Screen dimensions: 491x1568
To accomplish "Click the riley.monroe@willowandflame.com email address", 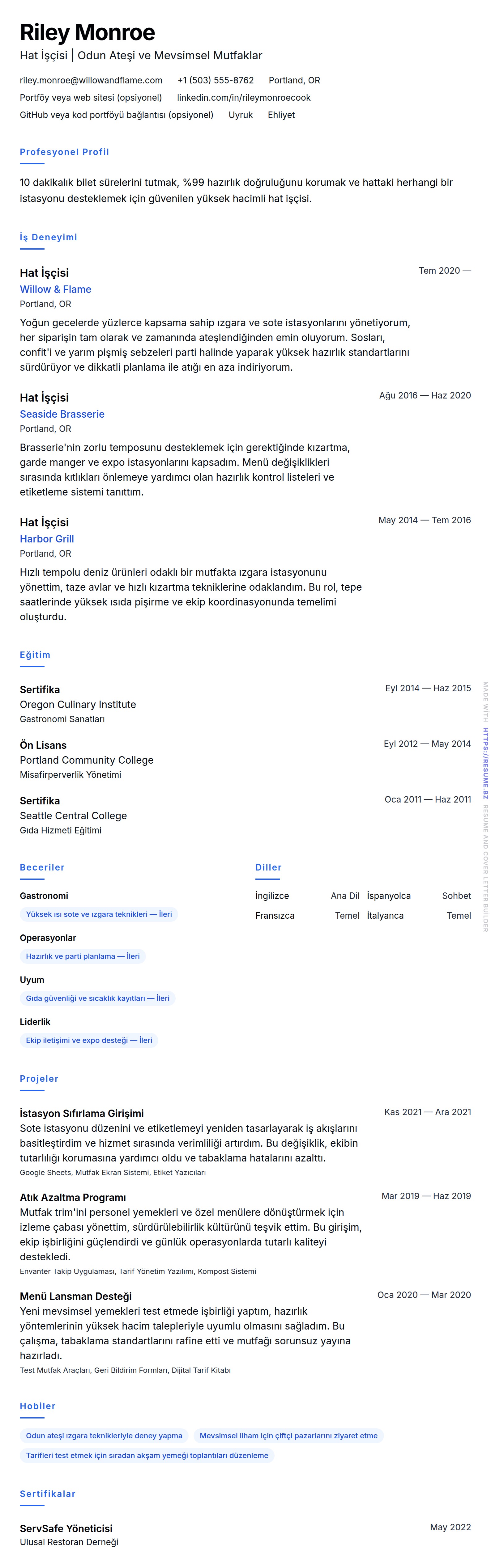I will click(x=91, y=80).
